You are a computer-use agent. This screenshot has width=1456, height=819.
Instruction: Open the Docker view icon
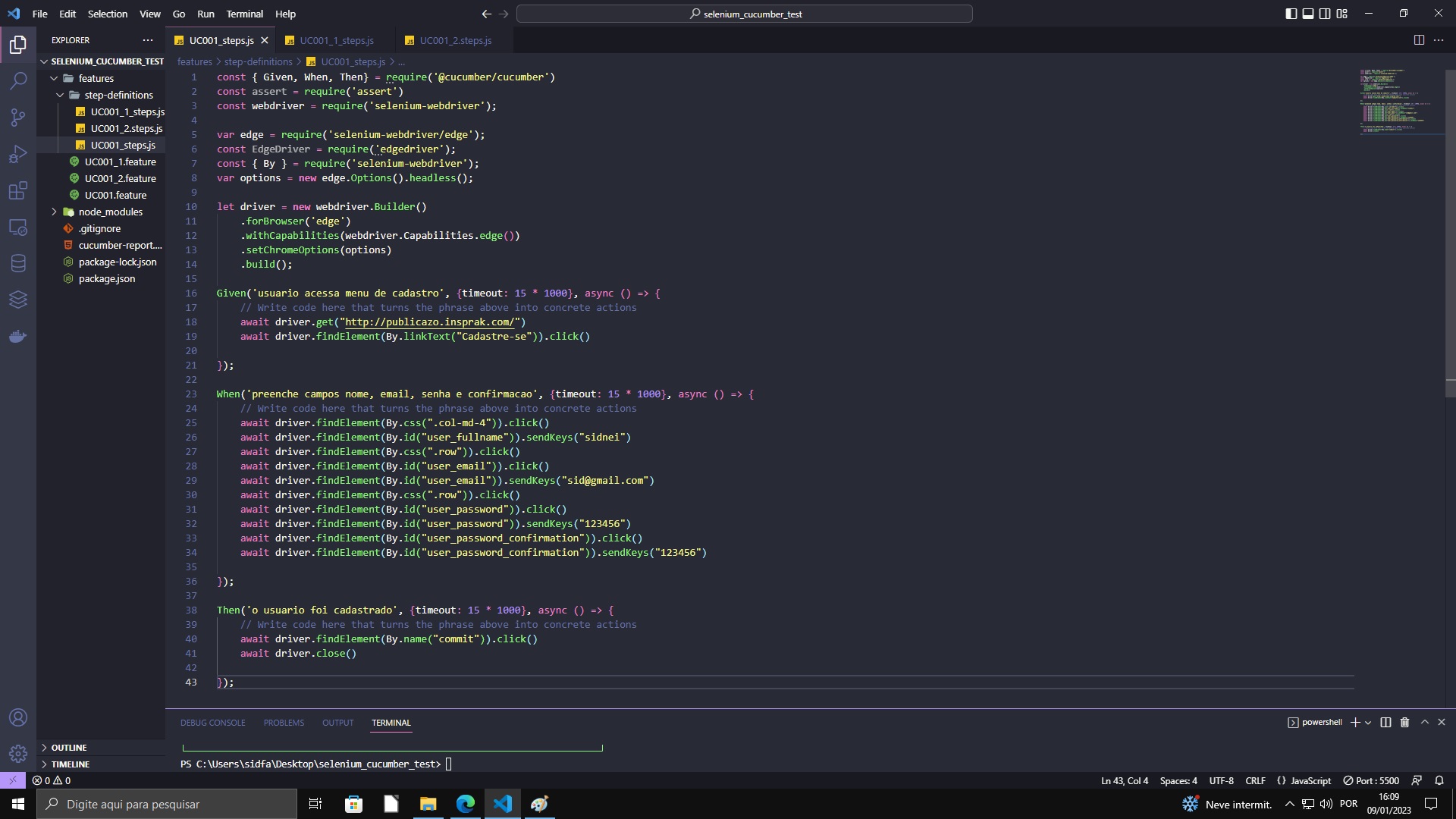click(x=18, y=336)
